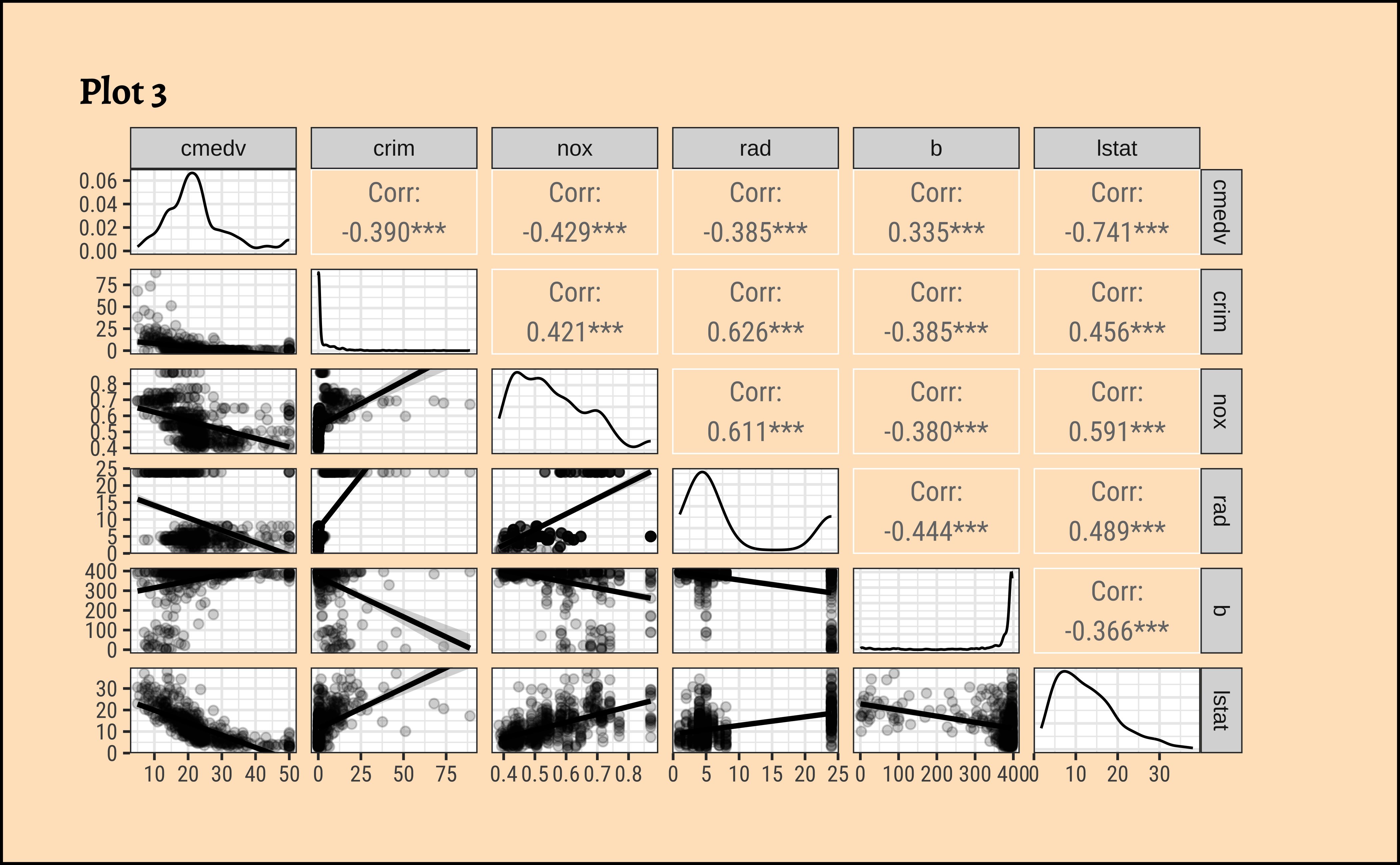Screen dimensions: 1400x865
Task: Click the nox row label on right
Action: pos(1220,411)
